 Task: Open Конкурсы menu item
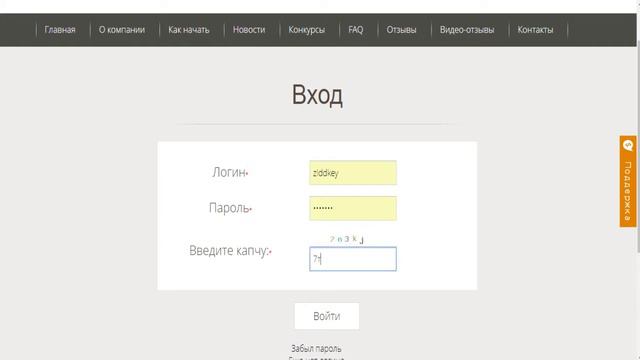pos(307,30)
